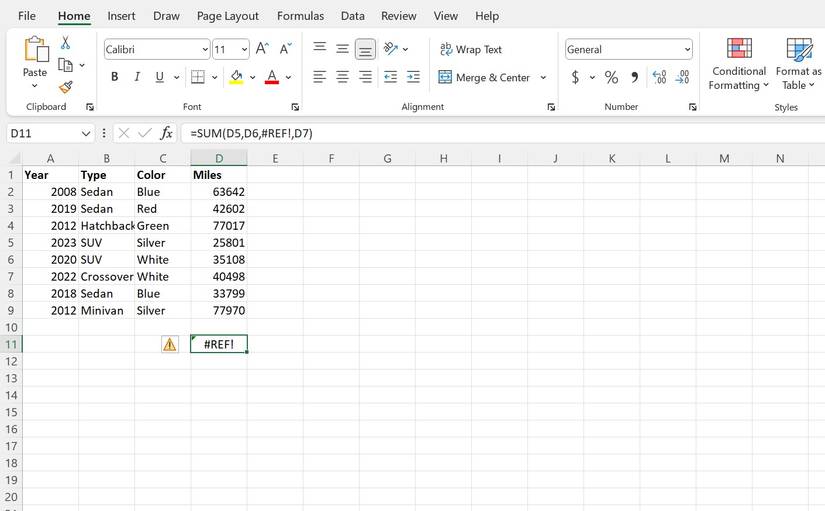Toggle Merge & Center

click(484, 77)
